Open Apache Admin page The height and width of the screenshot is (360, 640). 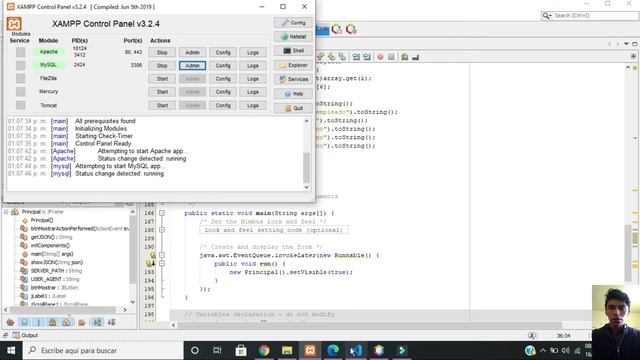(x=192, y=52)
